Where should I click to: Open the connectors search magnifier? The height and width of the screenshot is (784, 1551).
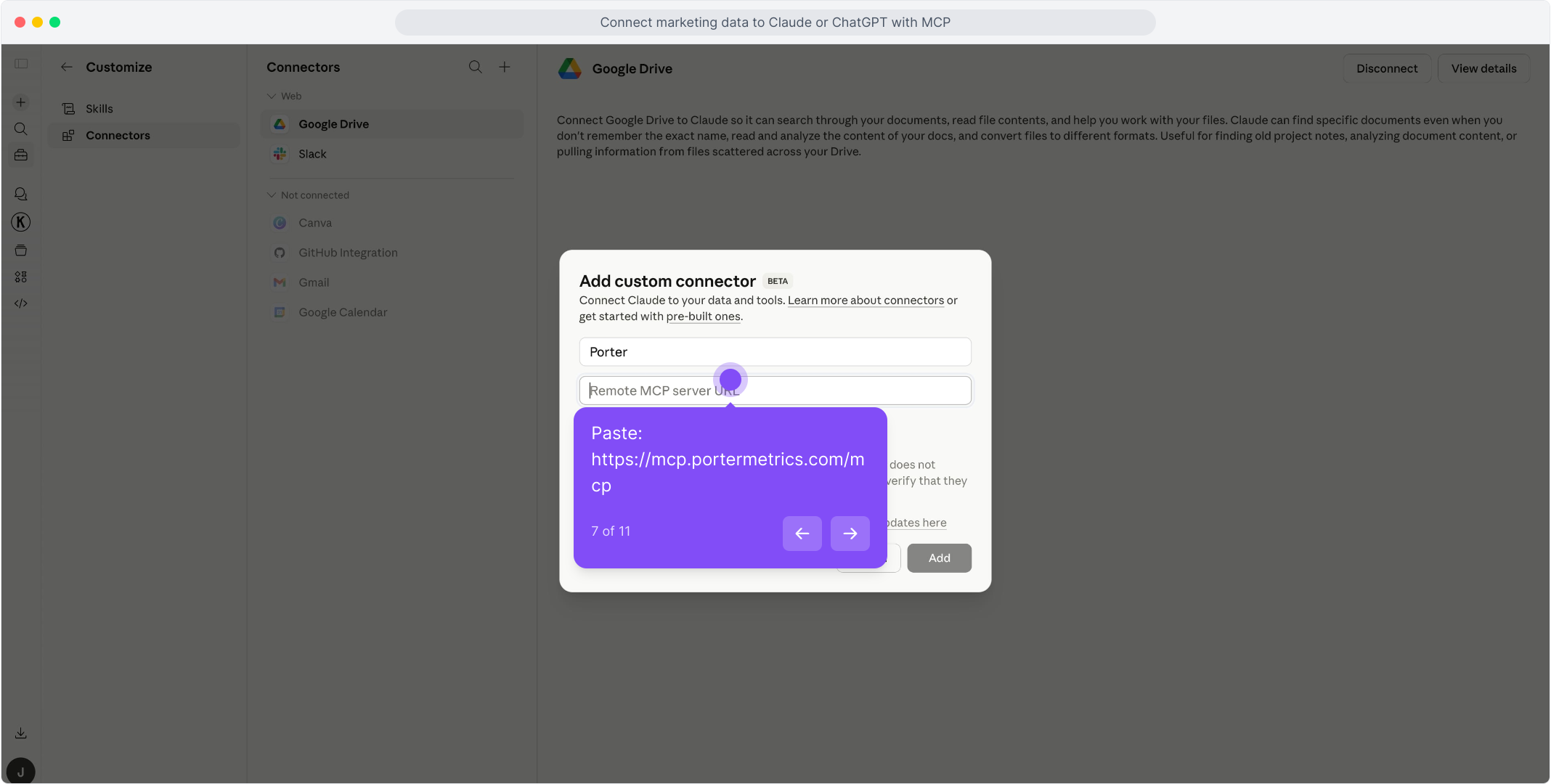(475, 67)
